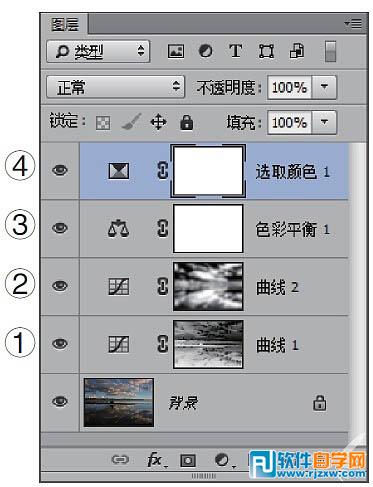Open the 正常 blend mode dropdown

click(115, 87)
